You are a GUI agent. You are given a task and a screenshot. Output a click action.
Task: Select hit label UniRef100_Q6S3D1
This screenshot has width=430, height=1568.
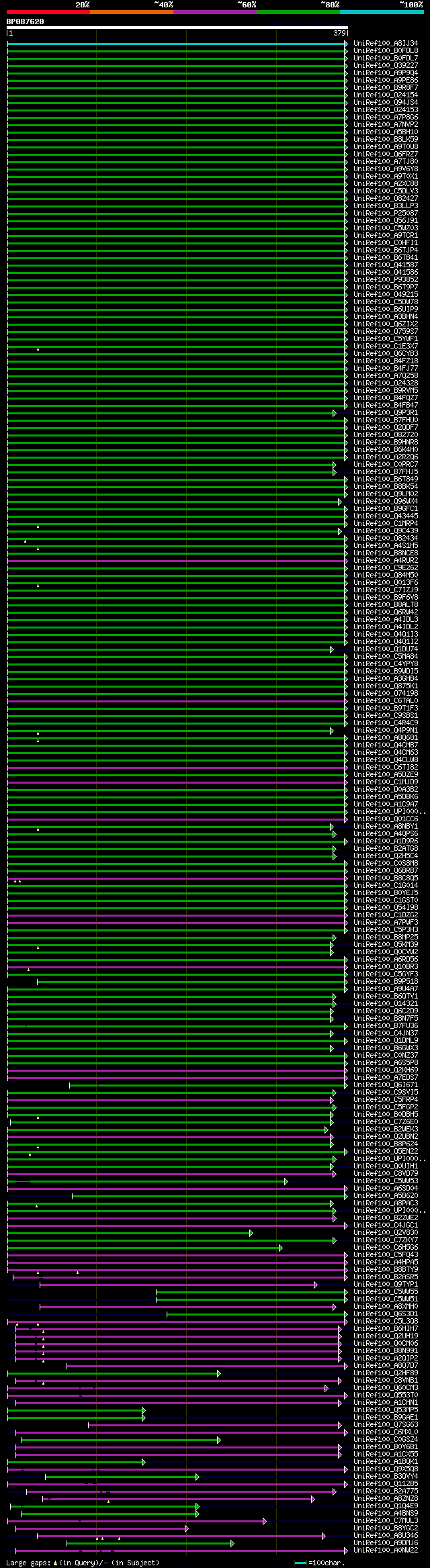pyautogui.click(x=386, y=1314)
